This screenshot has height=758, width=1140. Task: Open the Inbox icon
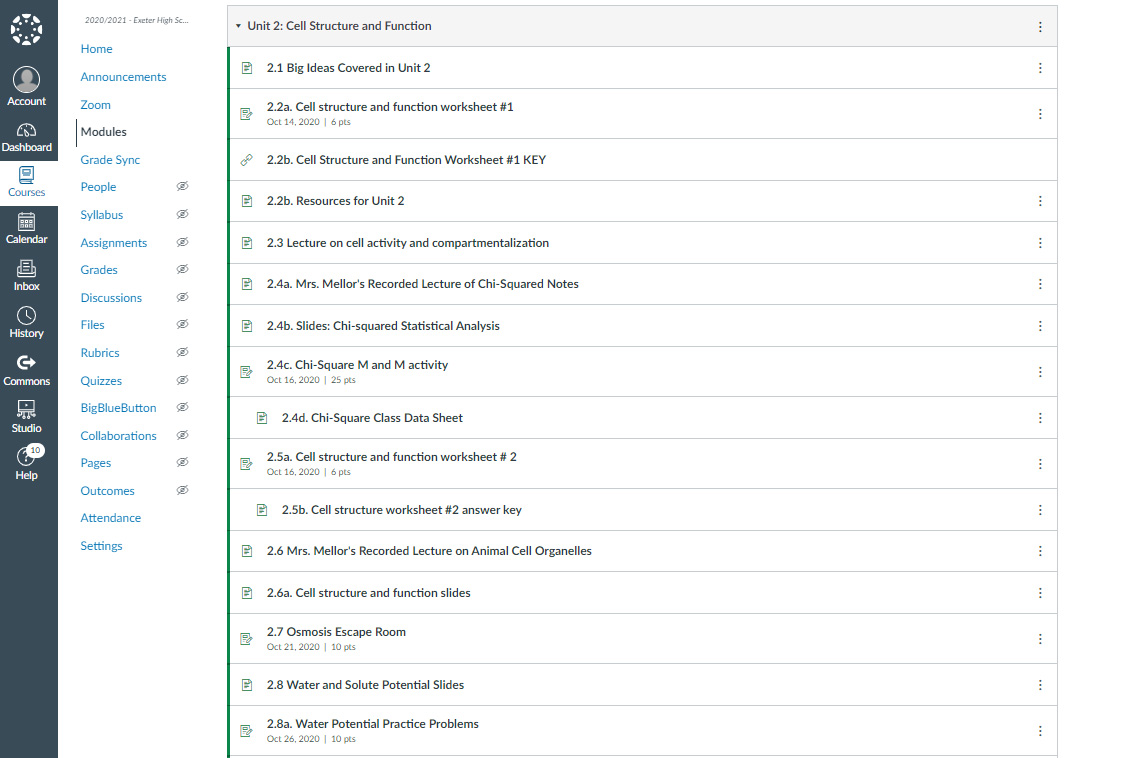pyautogui.click(x=27, y=269)
